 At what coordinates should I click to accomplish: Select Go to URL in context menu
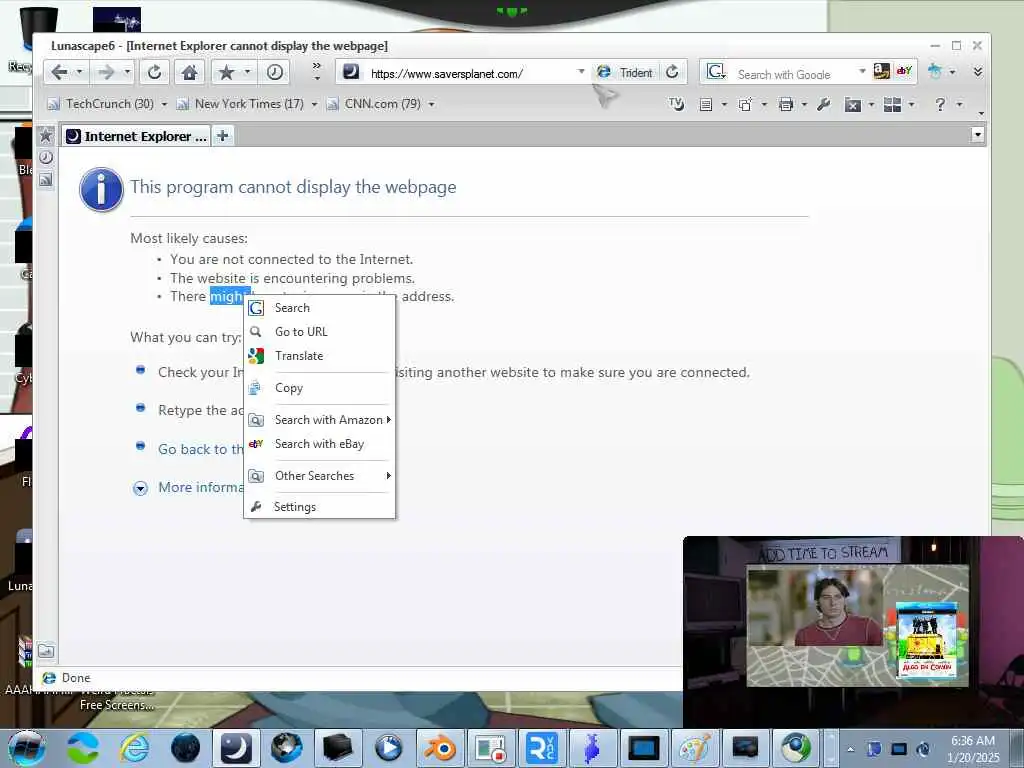pyautogui.click(x=319, y=332)
